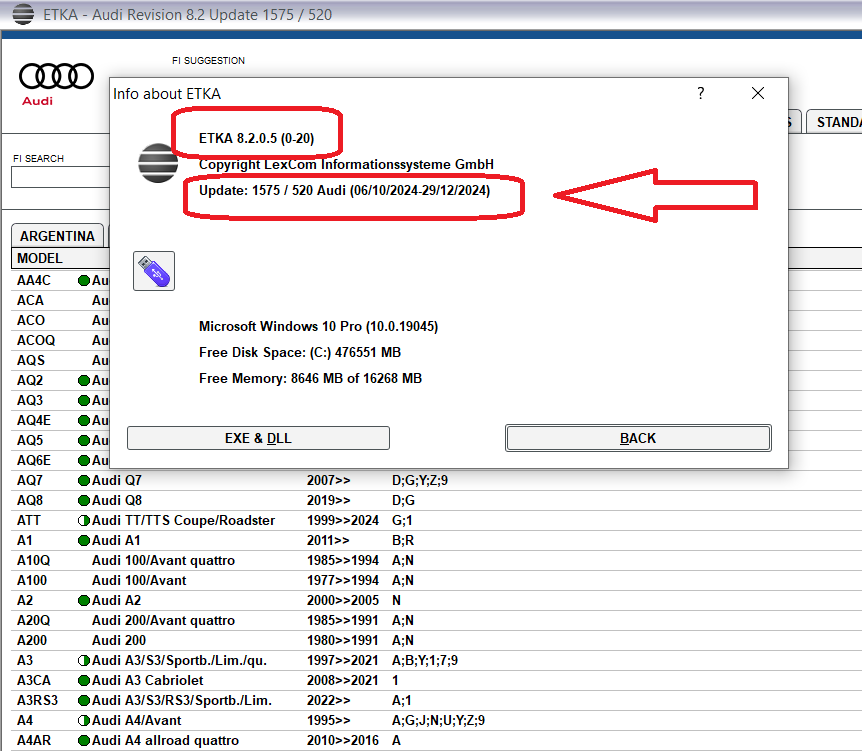Click the year range 2000>>2005
The image size is (862, 751).
(343, 600)
